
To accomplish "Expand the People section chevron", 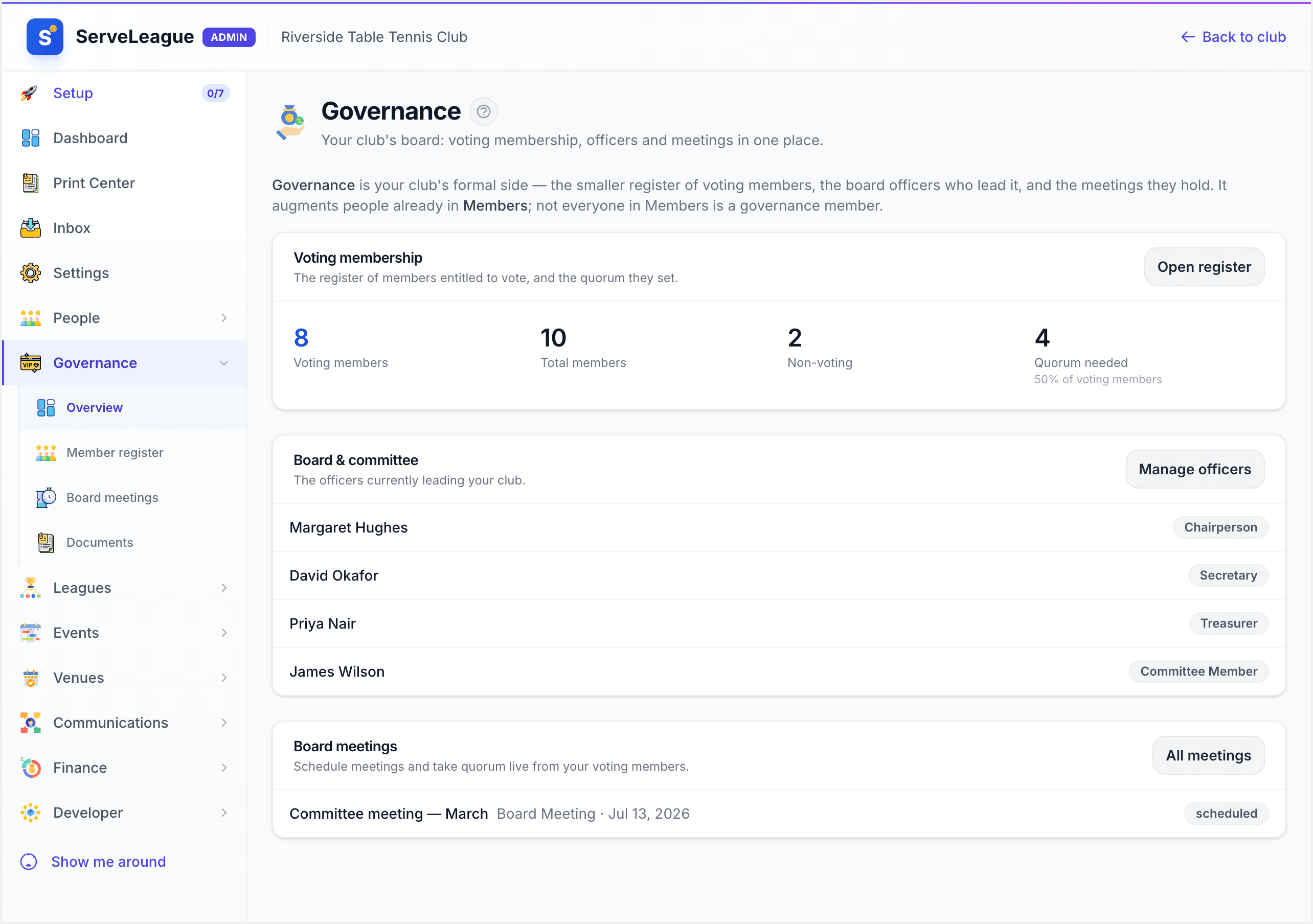I will [224, 318].
